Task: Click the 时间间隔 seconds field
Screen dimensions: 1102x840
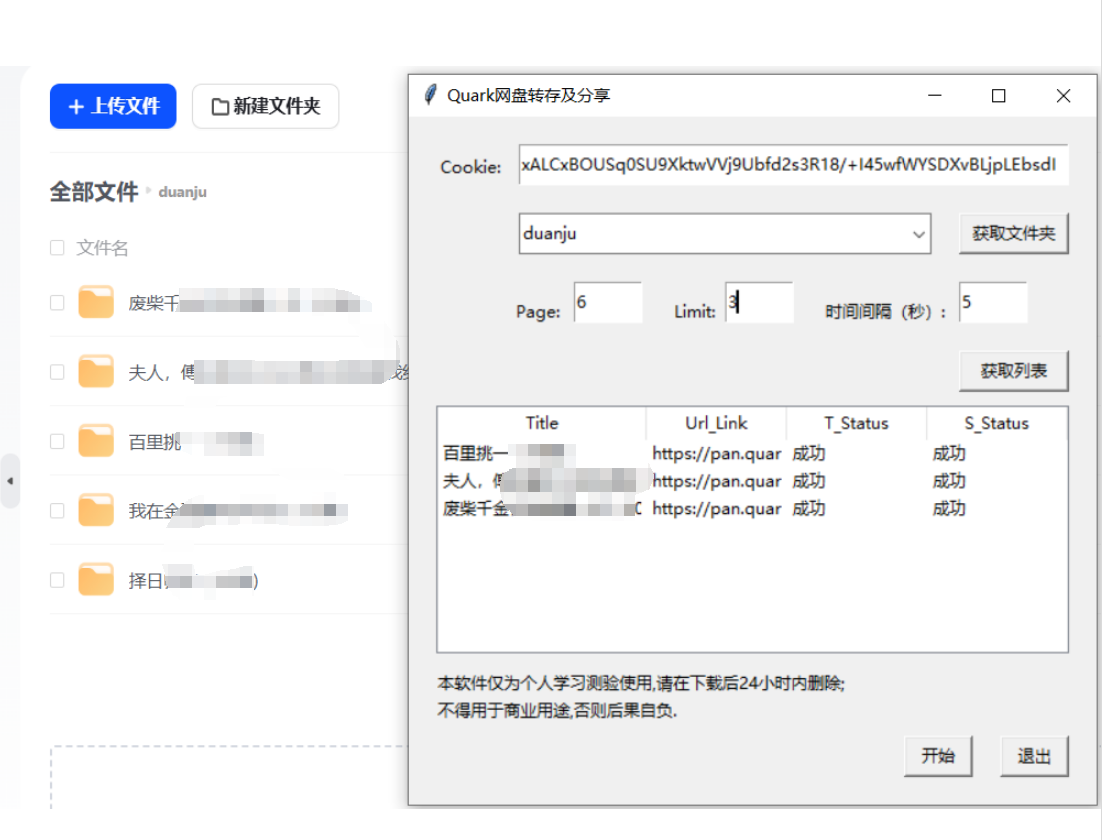Action: [993, 302]
